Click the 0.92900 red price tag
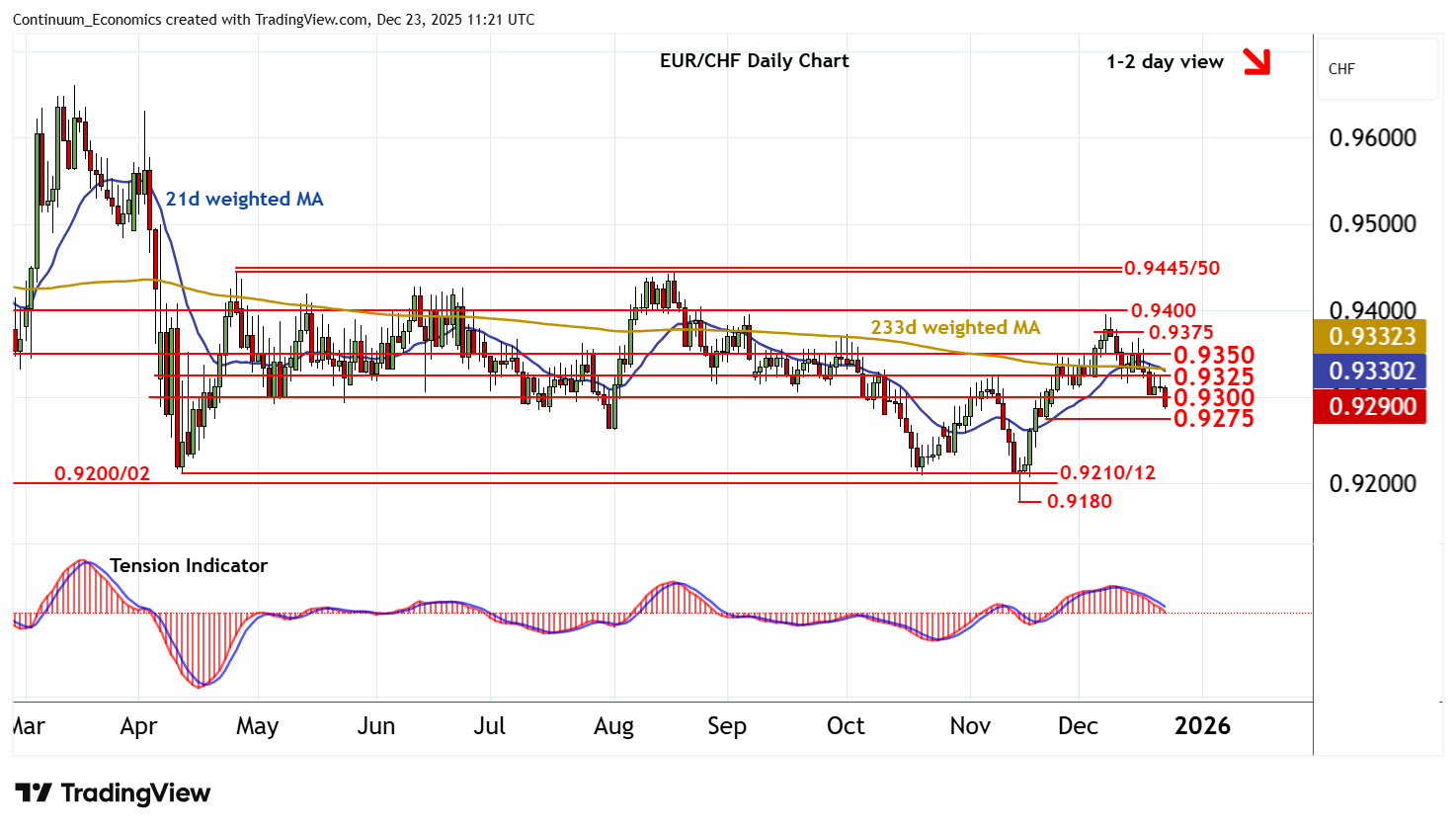1456x830 pixels. coord(1370,406)
